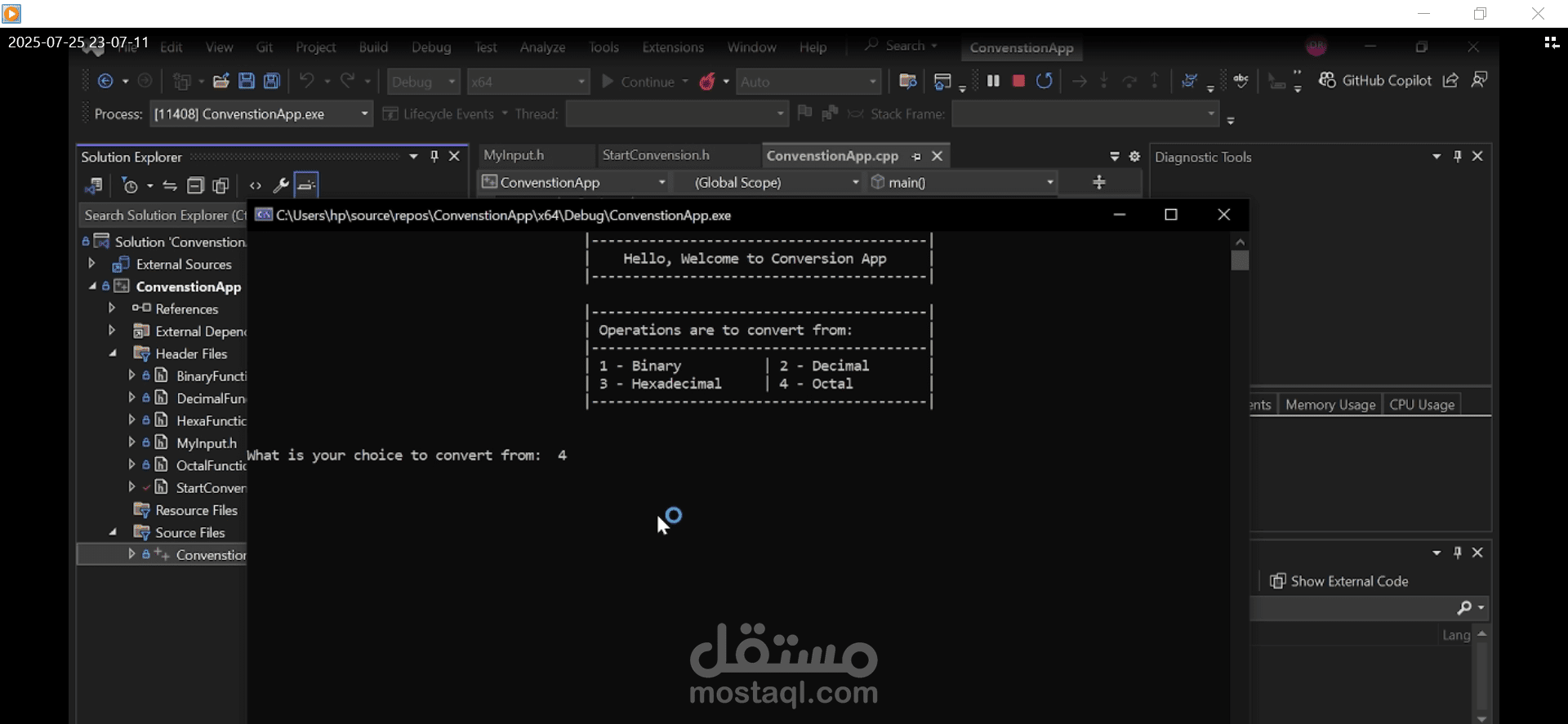Toggle Show External Code

click(x=1339, y=581)
